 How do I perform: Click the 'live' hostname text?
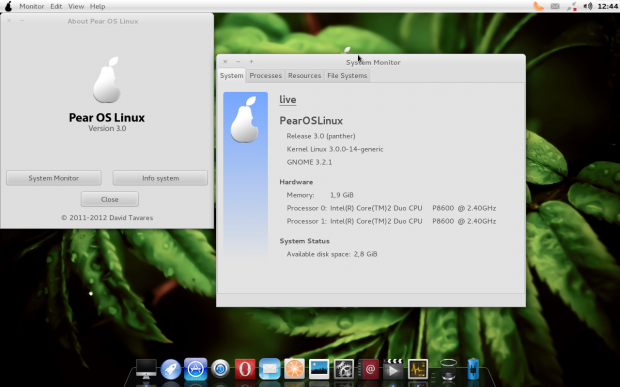tap(287, 99)
